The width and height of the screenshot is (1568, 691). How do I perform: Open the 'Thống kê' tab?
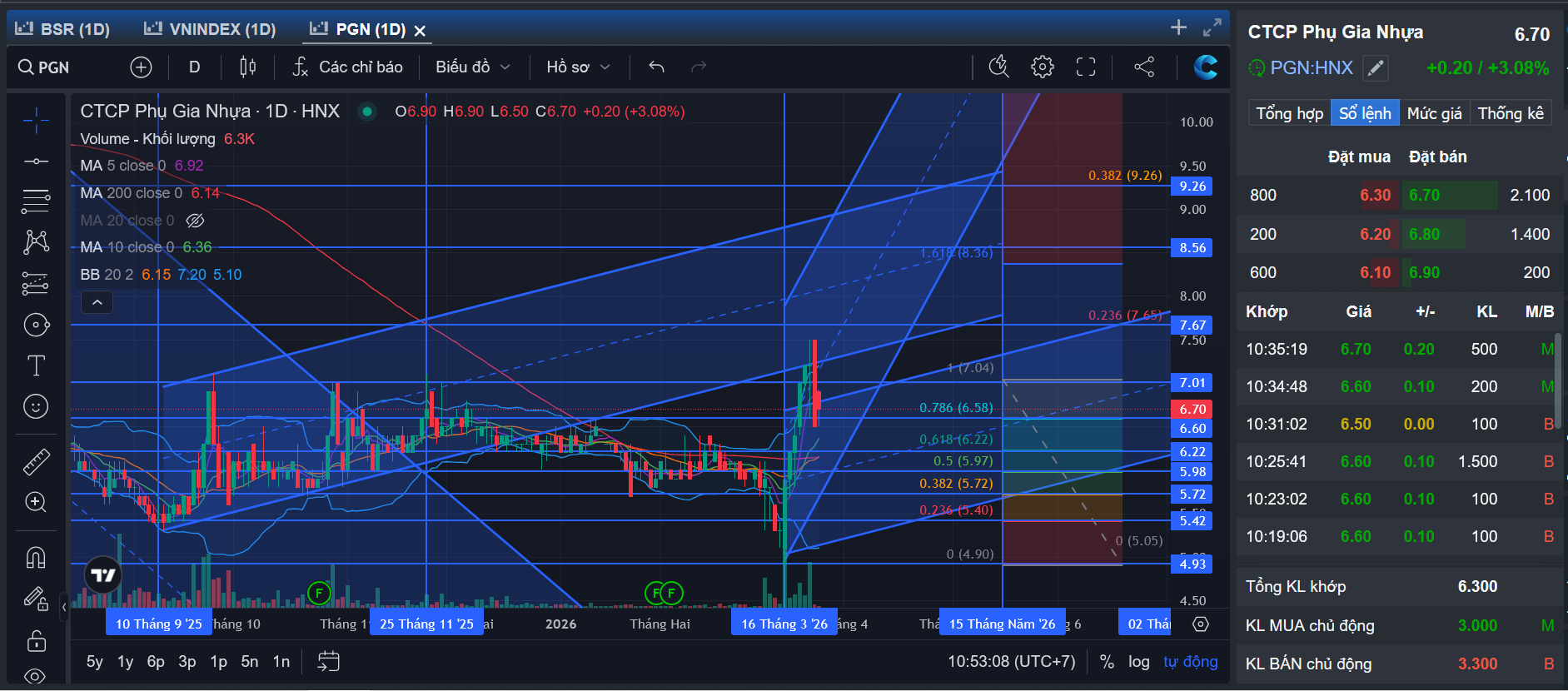(1511, 113)
